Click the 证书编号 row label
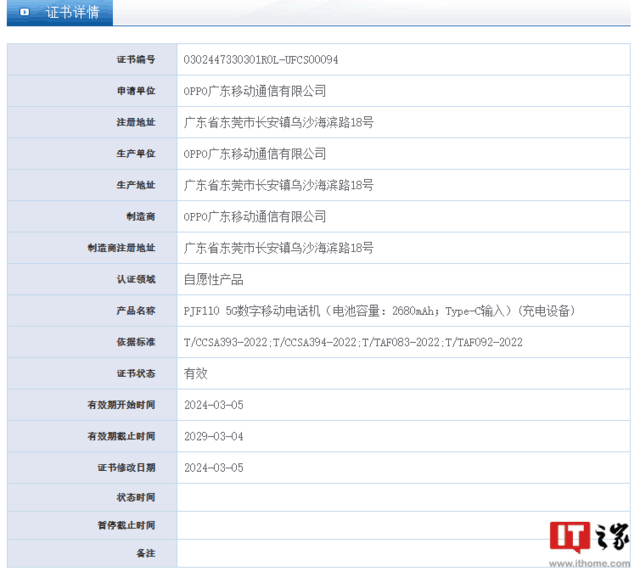The width and height of the screenshot is (640, 577). tap(136, 60)
